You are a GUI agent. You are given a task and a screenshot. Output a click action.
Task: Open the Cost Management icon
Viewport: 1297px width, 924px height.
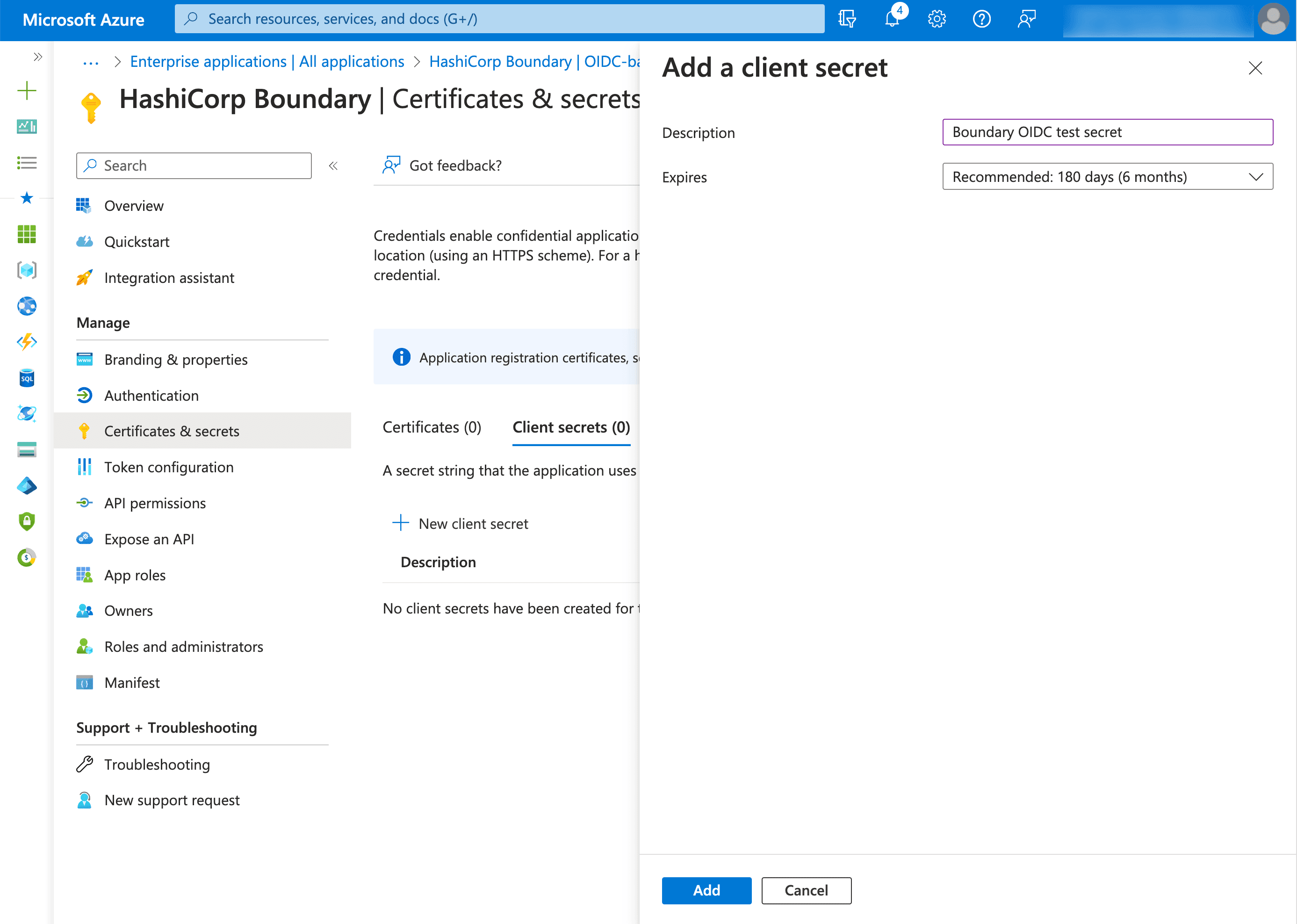[x=27, y=557]
